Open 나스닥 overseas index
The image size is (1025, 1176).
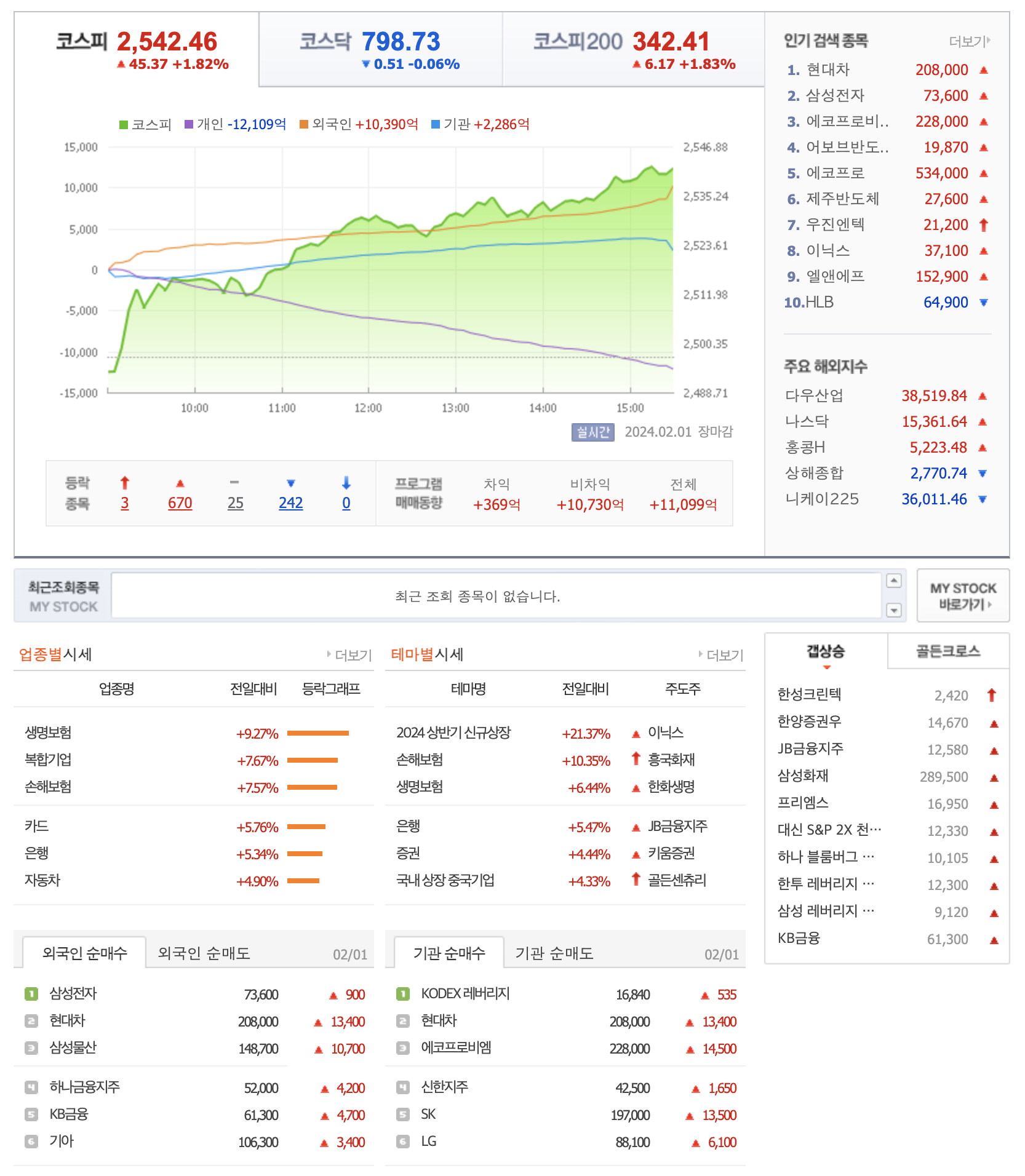[x=807, y=422]
